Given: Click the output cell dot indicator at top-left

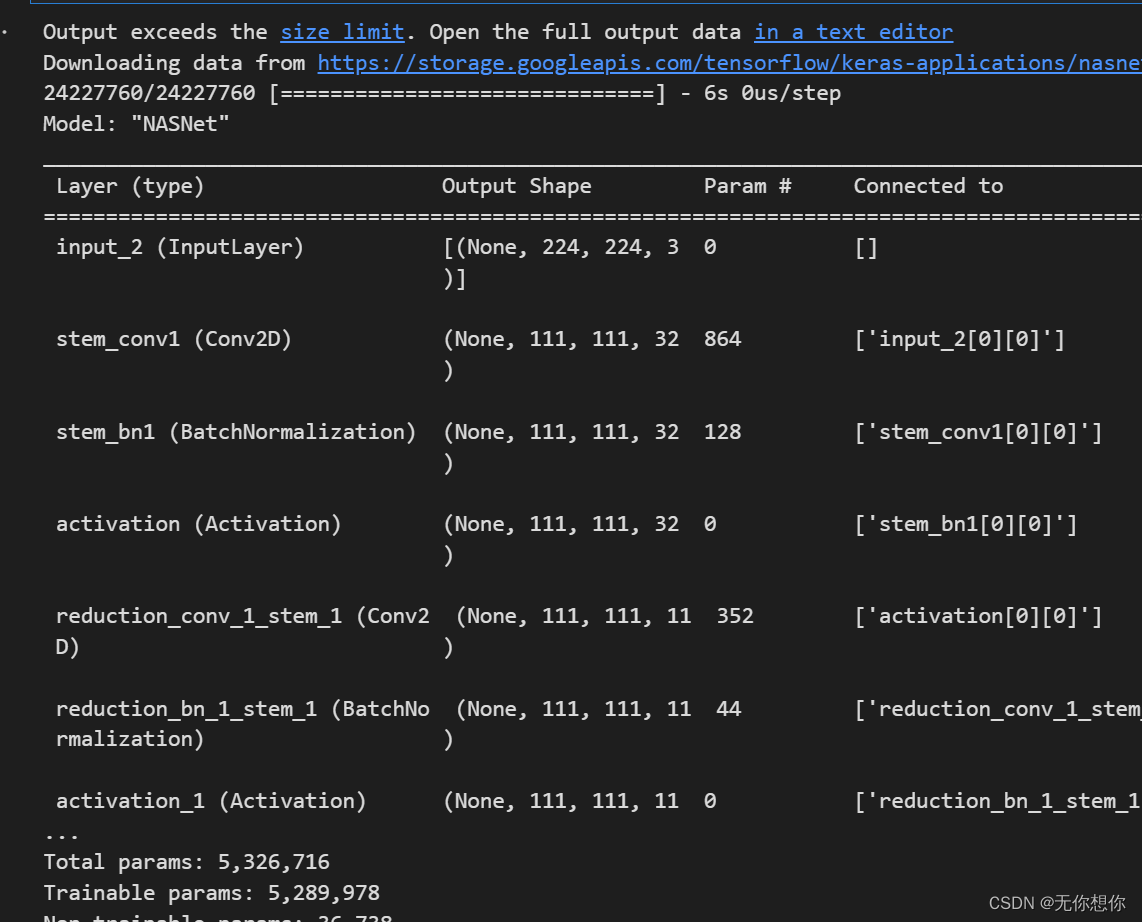Looking at the screenshot, I should (x=5, y=32).
